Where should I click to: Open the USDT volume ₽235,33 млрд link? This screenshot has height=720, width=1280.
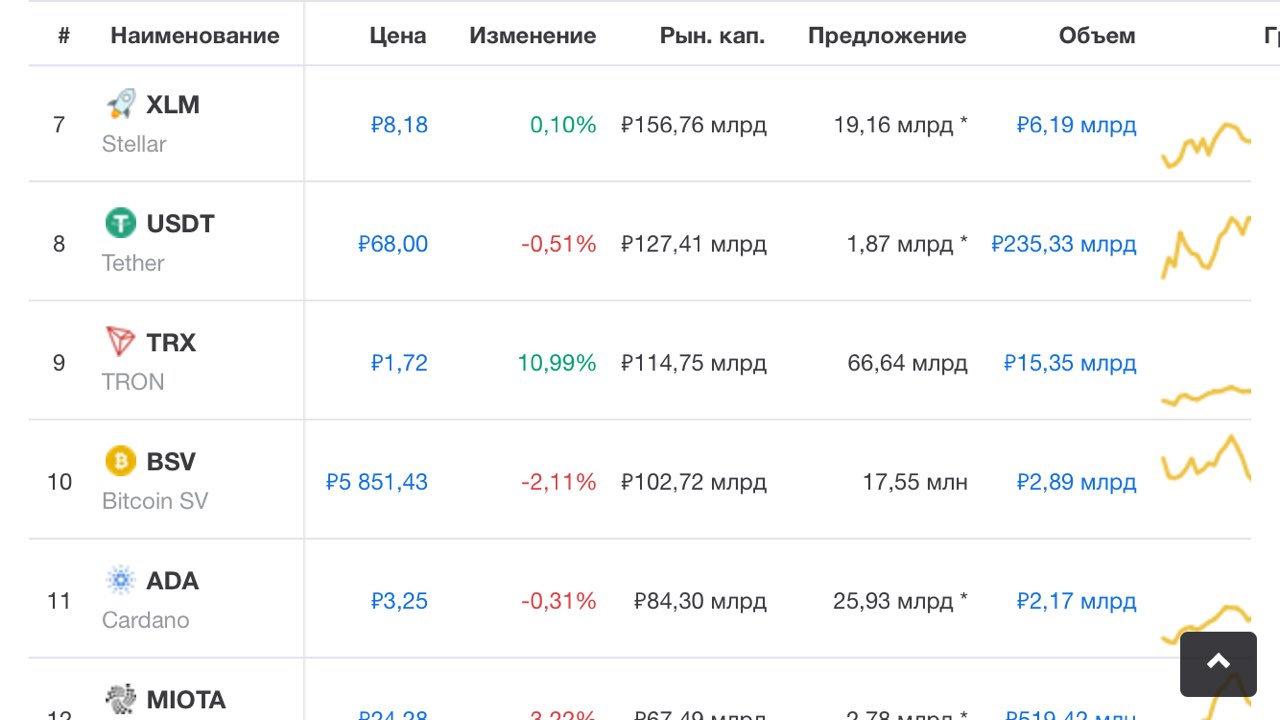tap(1063, 244)
